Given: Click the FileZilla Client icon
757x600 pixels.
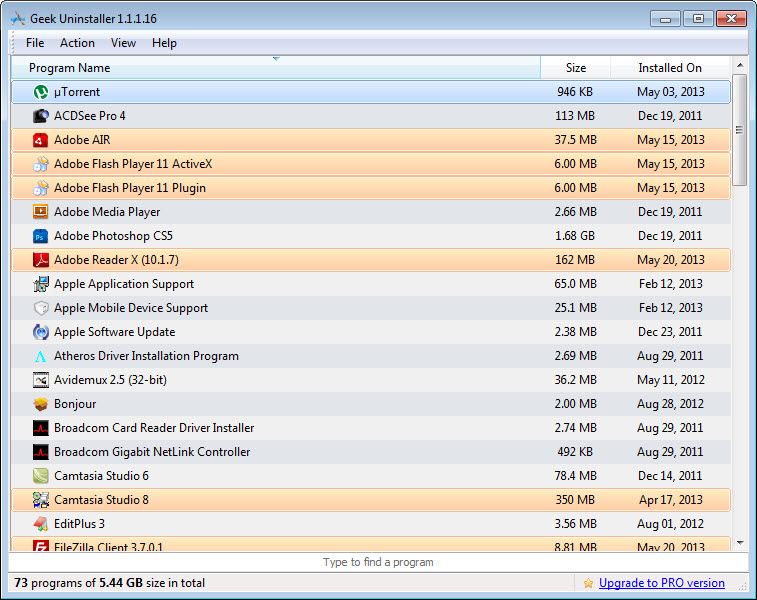Looking at the screenshot, I should [x=41, y=546].
